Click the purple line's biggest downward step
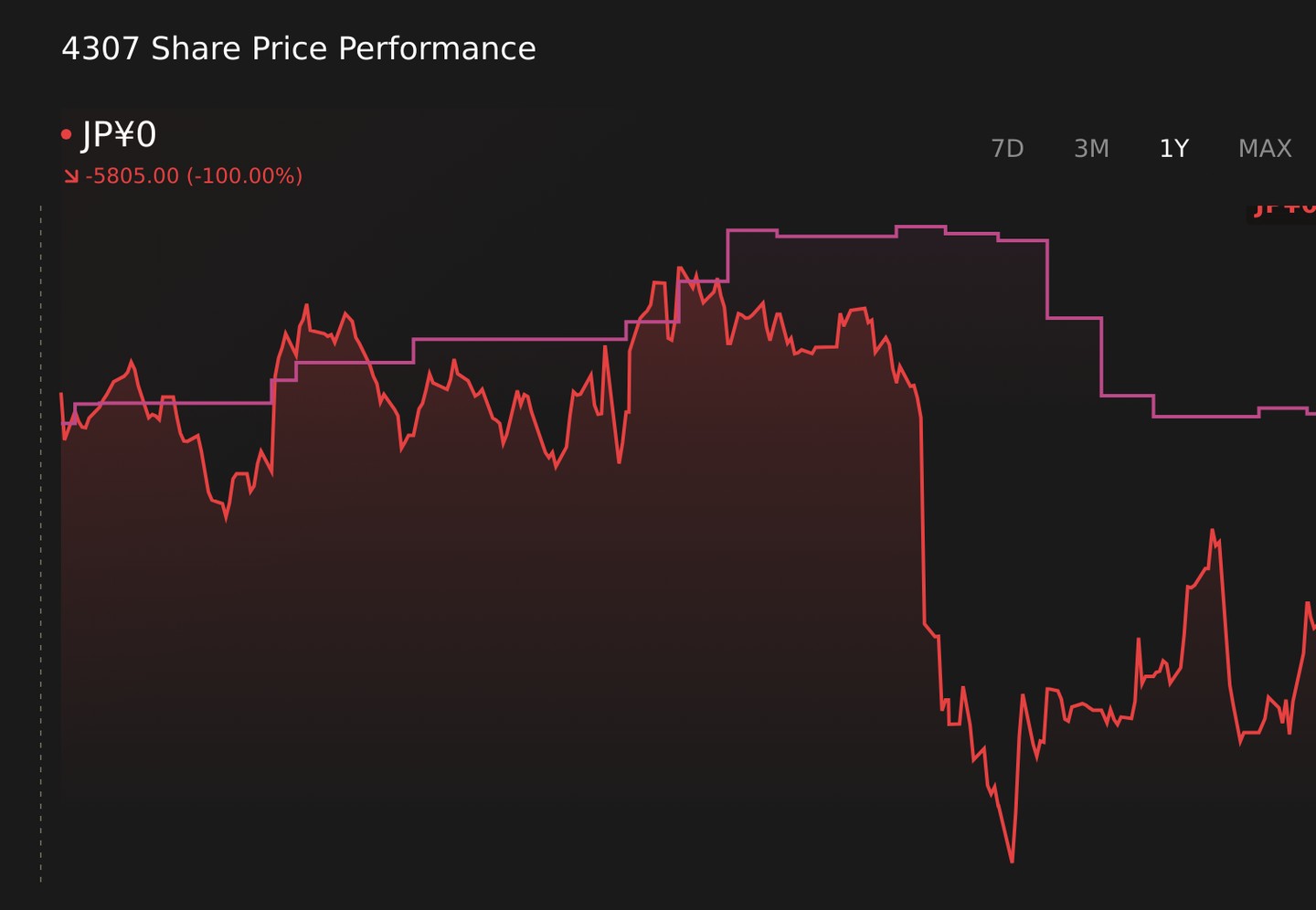Screen dimensions: 1316x910 pos(1047,279)
